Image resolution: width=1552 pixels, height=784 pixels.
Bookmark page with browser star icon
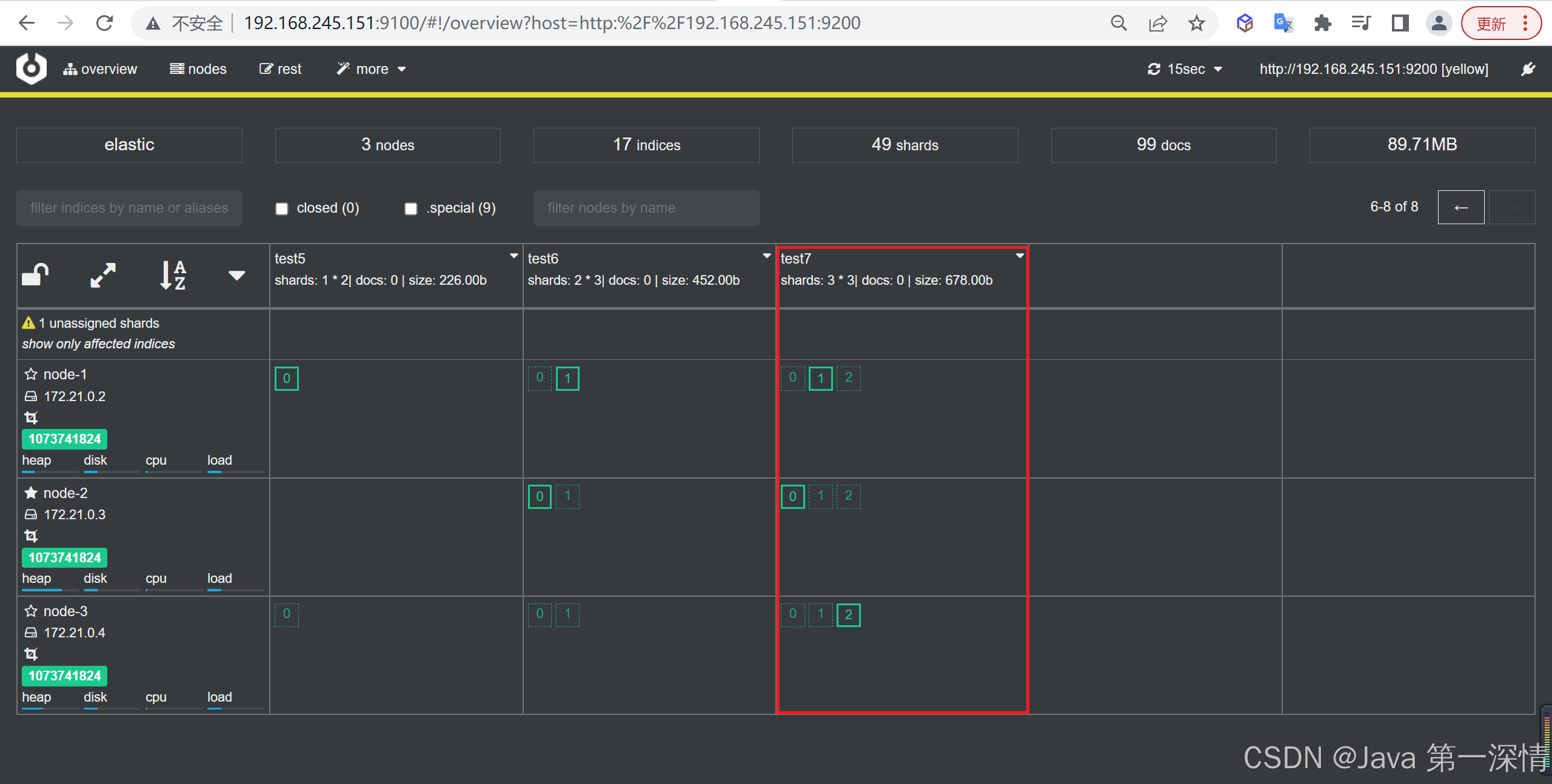tap(1196, 24)
